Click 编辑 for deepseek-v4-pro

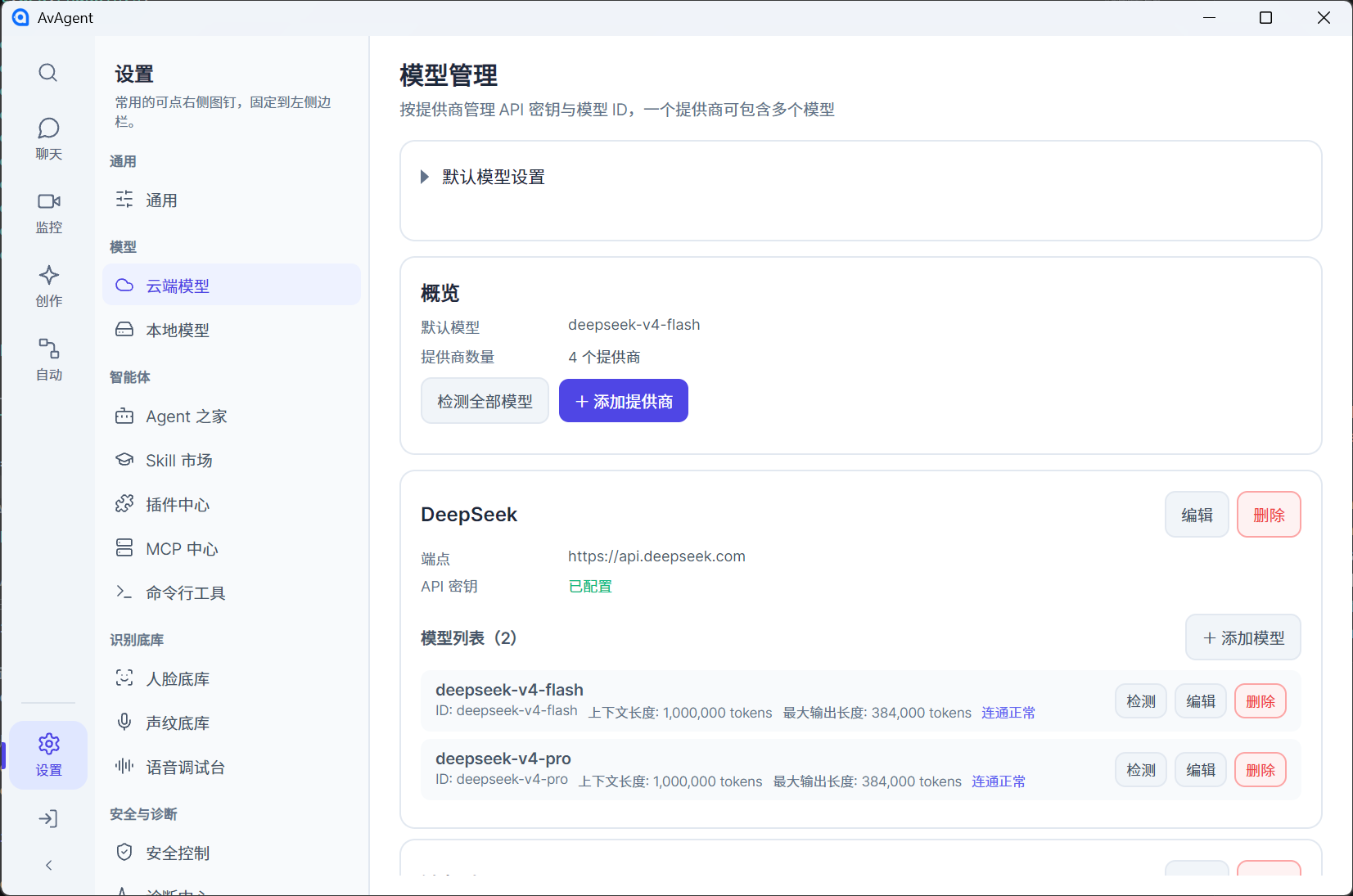(1201, 770)
